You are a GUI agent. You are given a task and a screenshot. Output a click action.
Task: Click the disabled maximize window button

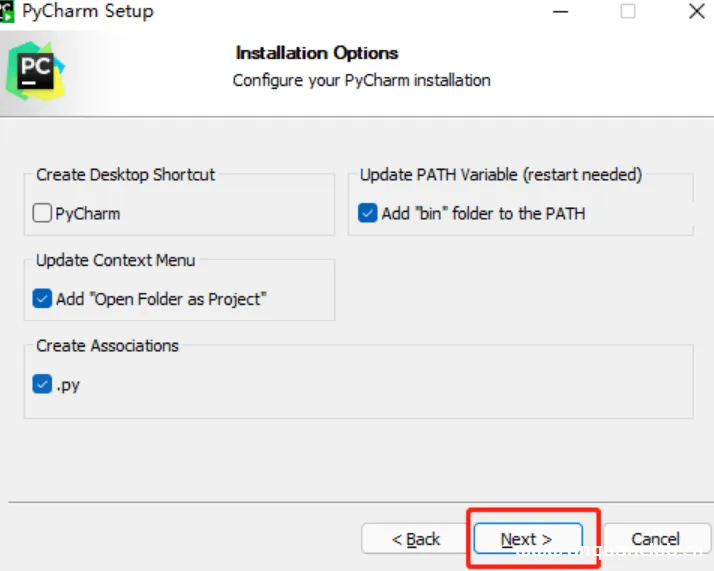click(x=628, y=12)
